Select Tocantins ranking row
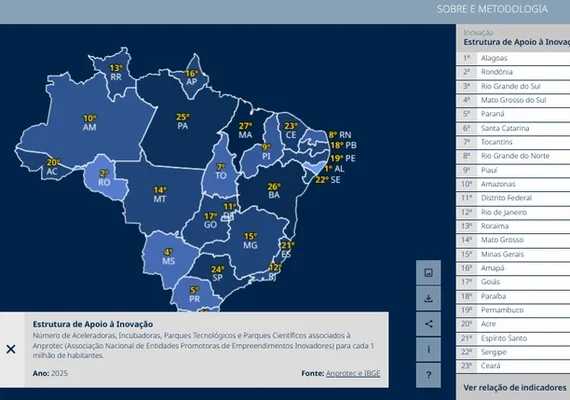Image resolution: width=570 pixels, height=400 pixels. [x=513, y=142]
